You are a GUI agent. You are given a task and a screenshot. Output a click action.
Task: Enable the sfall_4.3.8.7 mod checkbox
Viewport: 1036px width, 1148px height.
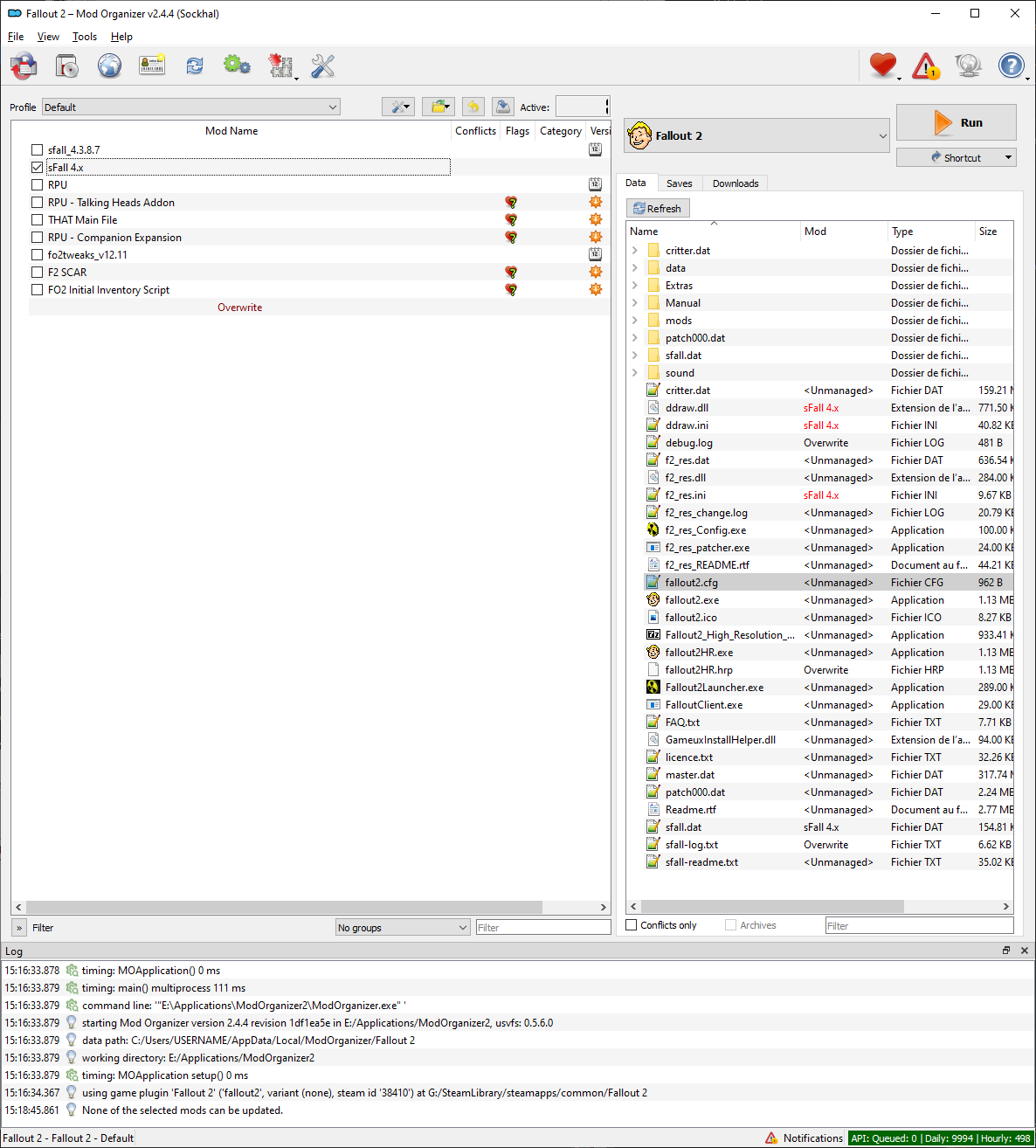tap(37, 150)
